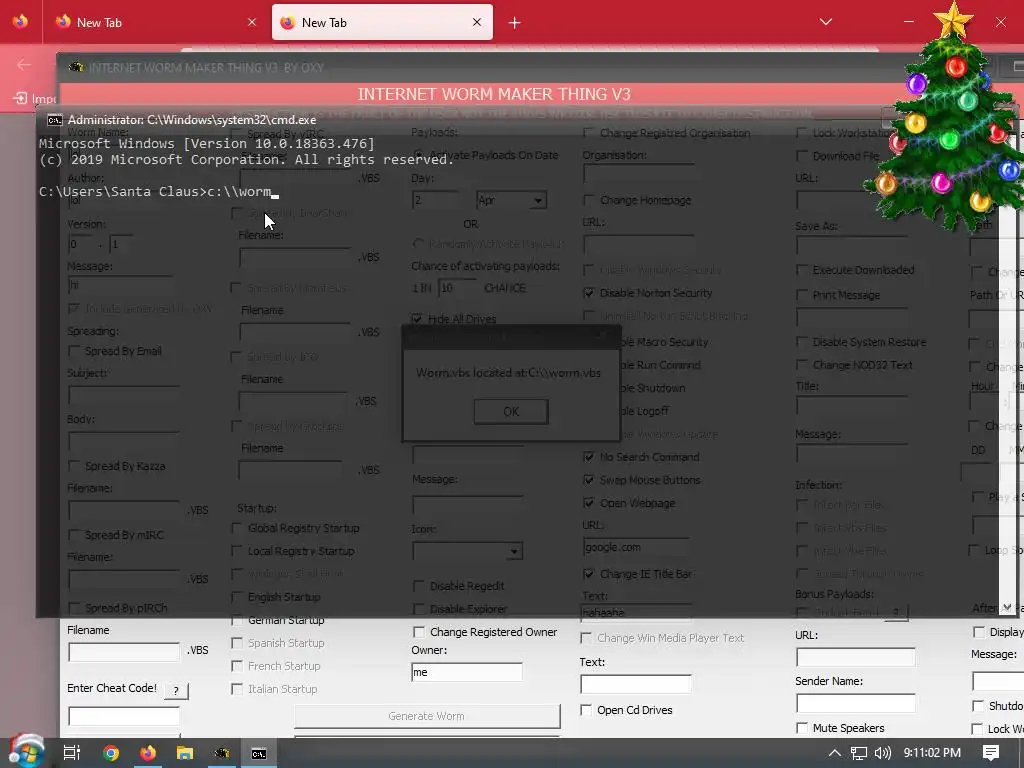Open the Firefox list all tabs chevron
The image size is (1024, 768).
point(825,22)
